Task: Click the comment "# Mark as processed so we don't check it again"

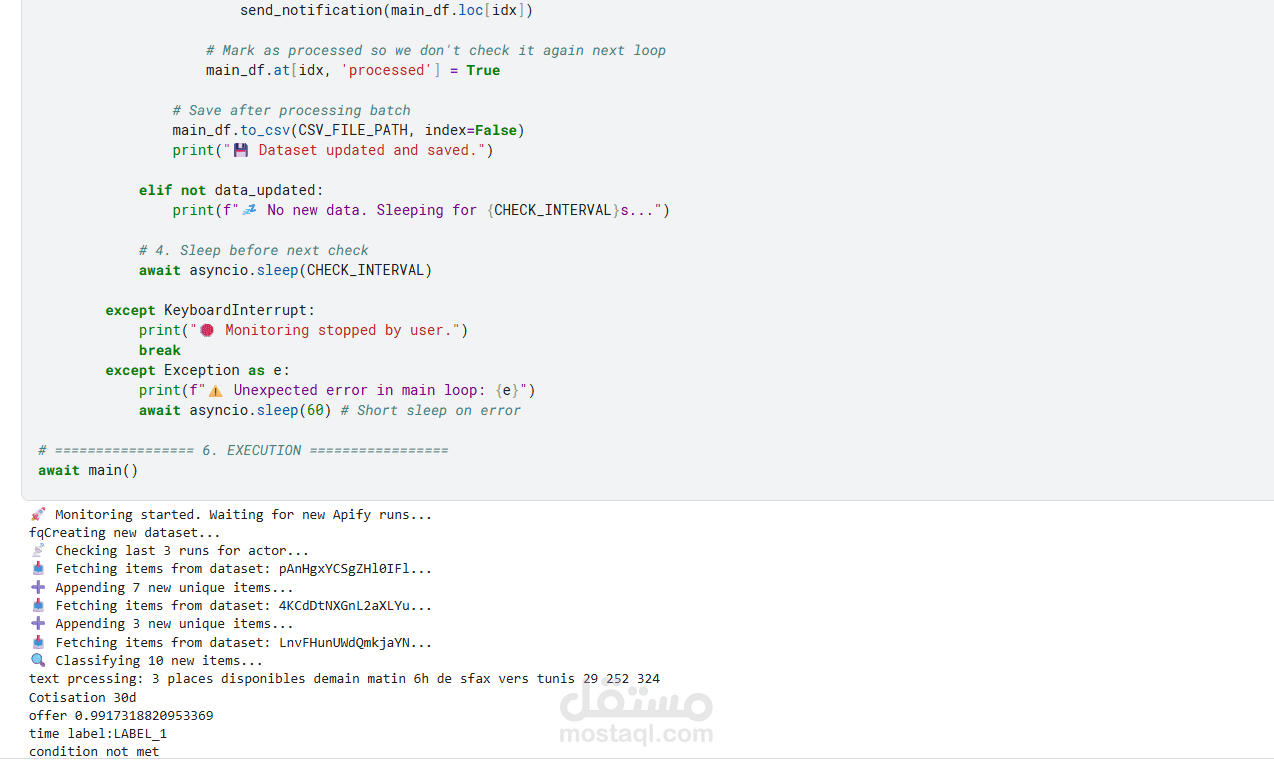Action: [x=436, y=50]
